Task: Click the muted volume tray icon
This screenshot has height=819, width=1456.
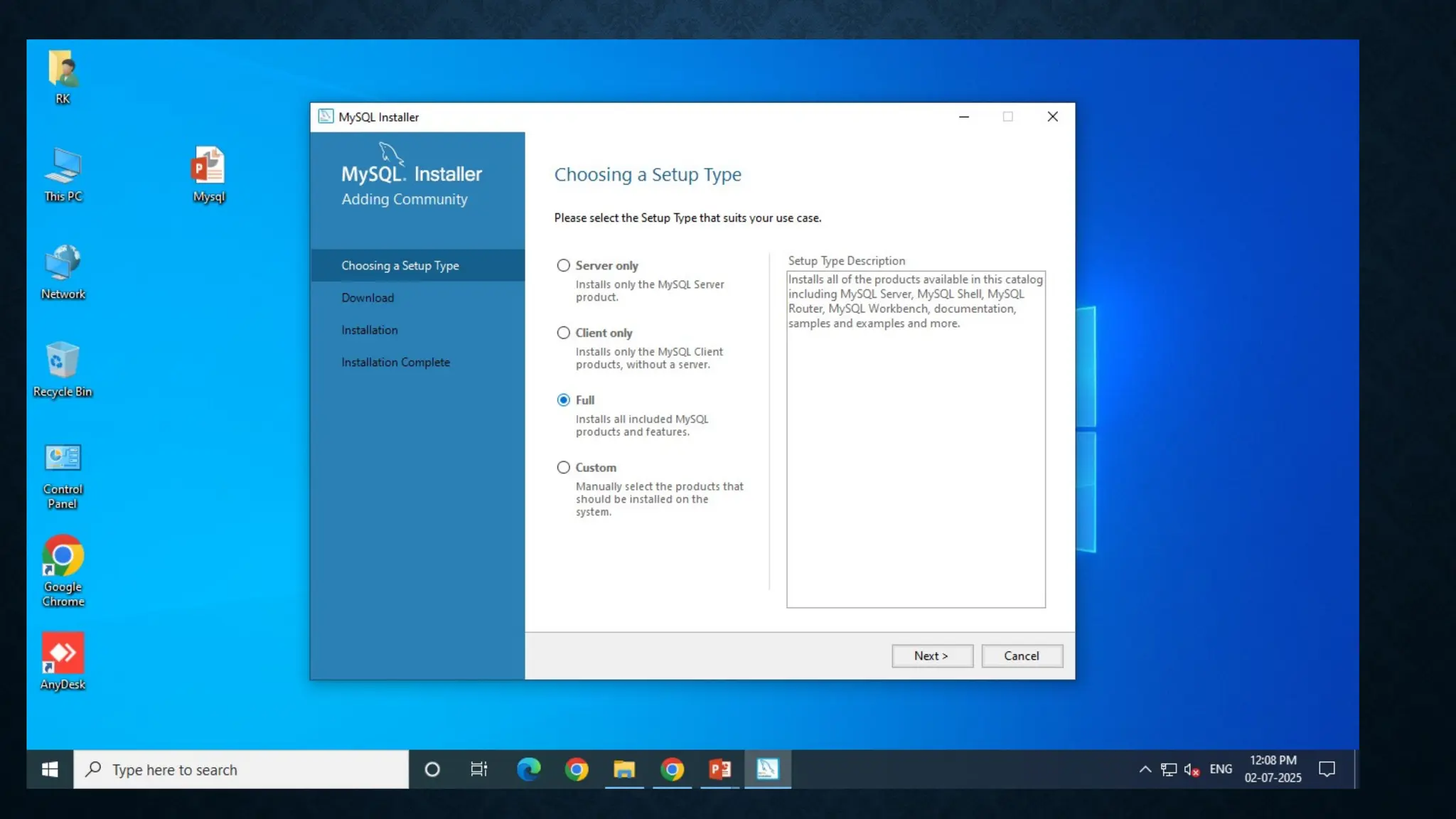Action: (x=1192, y=769)
